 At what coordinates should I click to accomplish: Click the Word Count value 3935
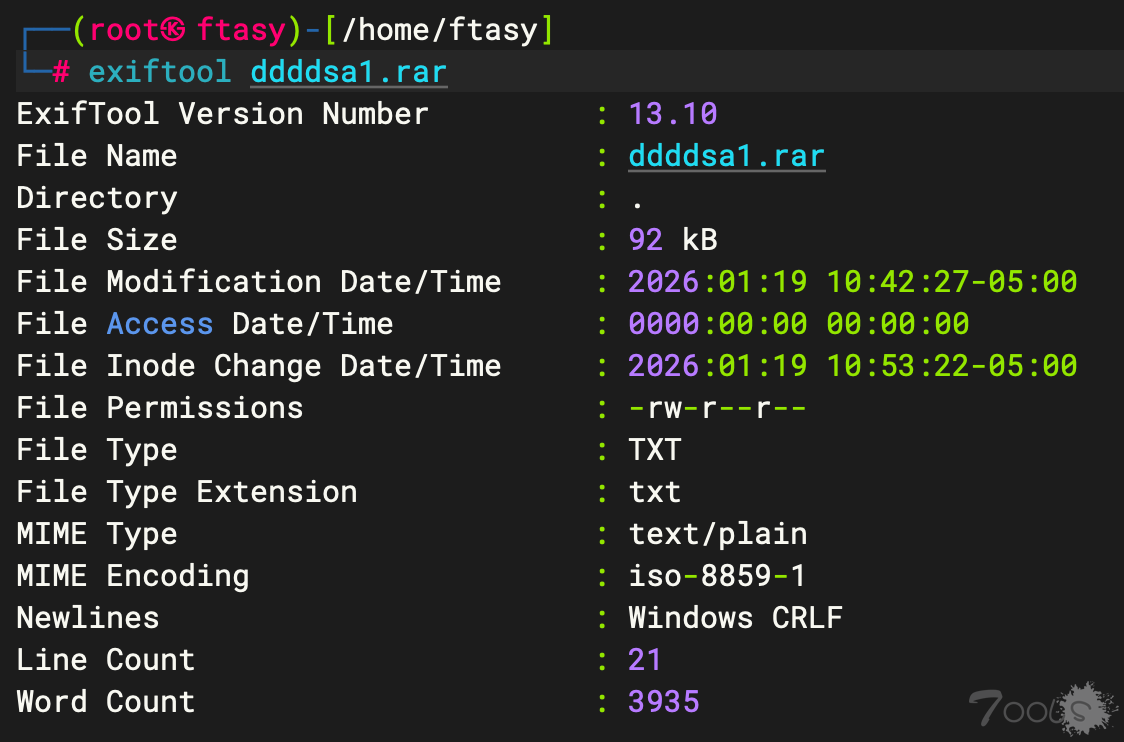(664, 702)
